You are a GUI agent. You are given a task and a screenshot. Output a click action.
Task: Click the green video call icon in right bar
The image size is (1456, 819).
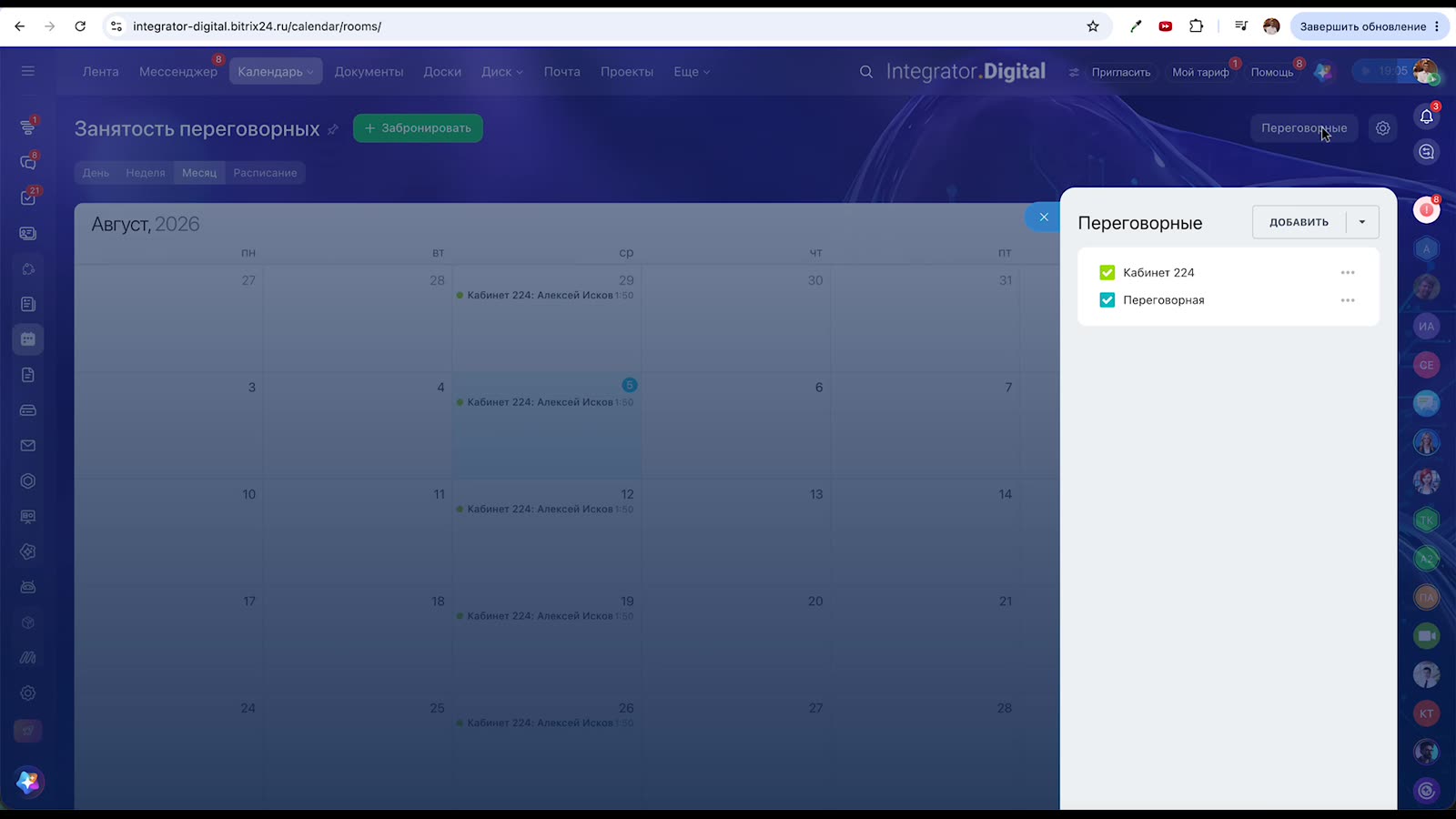pos(1427,636)
